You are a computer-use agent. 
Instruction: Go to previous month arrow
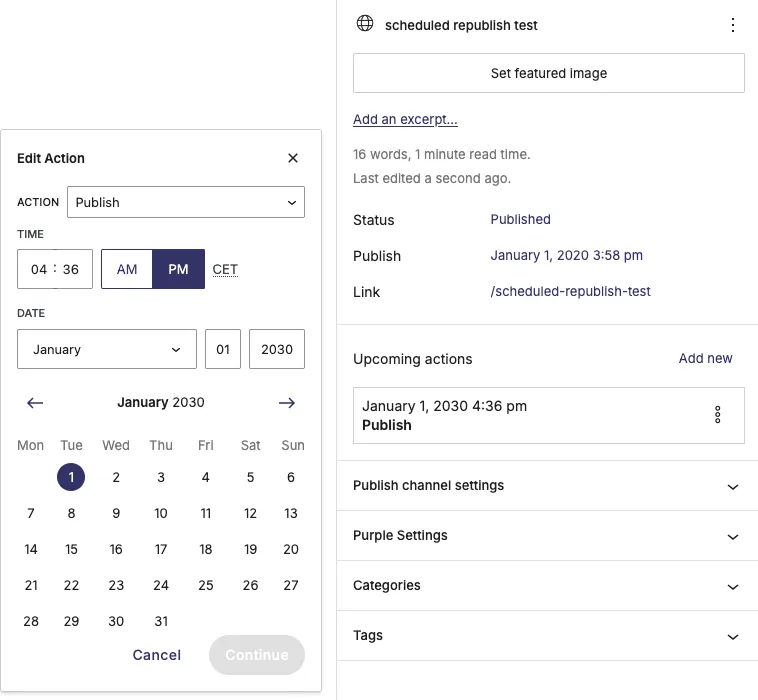[x=35, y=403]
